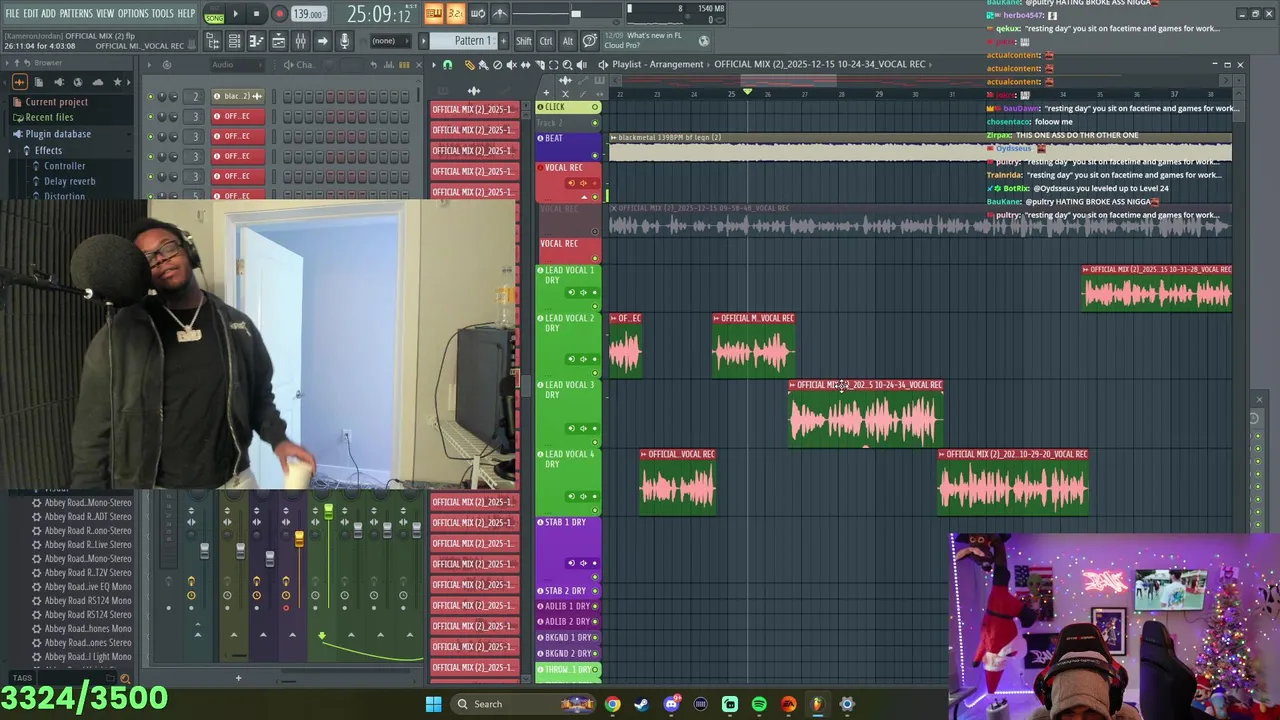
Task: Select the Draw pencil tool in playlist toolbar
Action: 470,65
